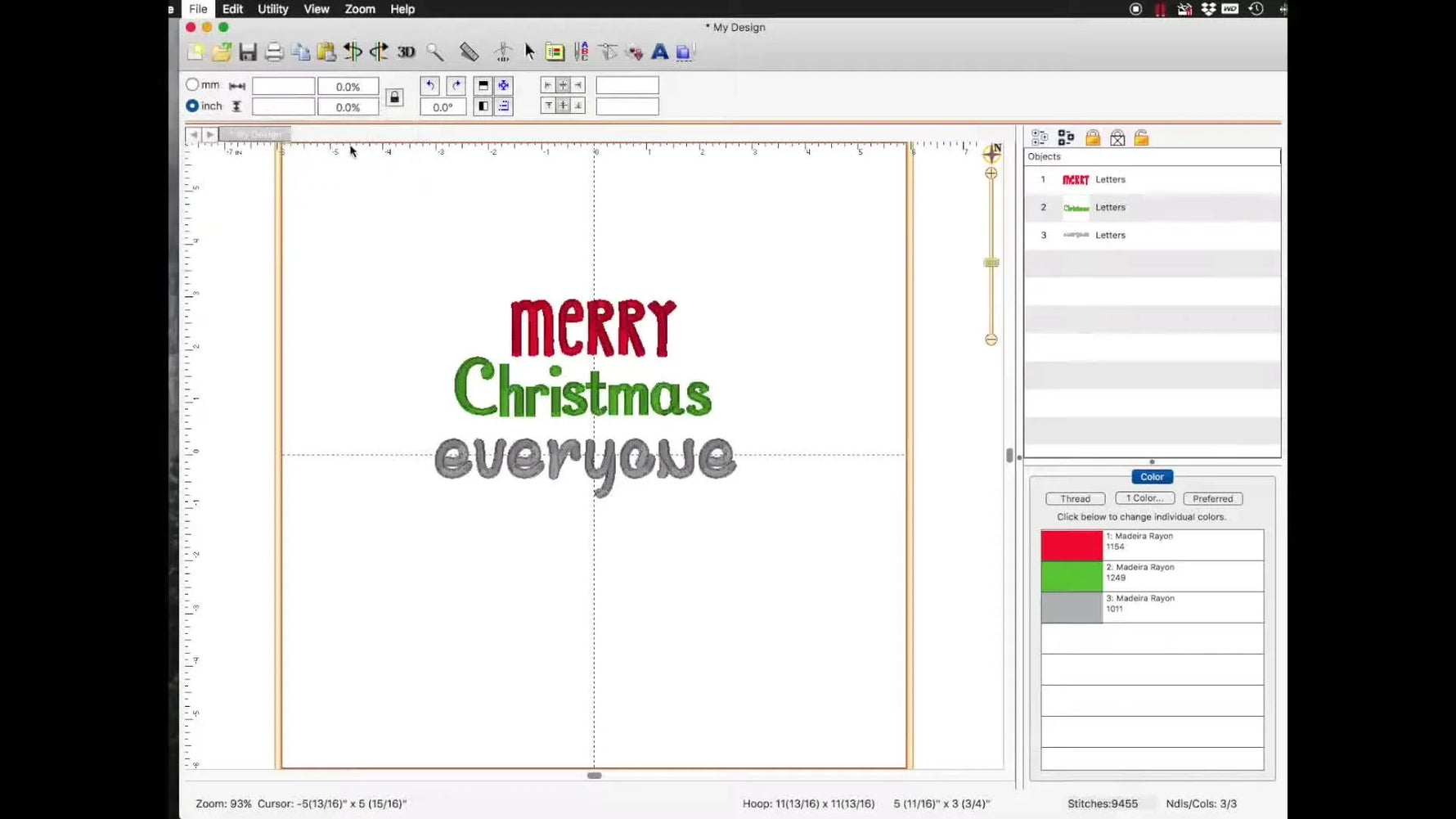Select mm units radio button

(x=192, y=84)
